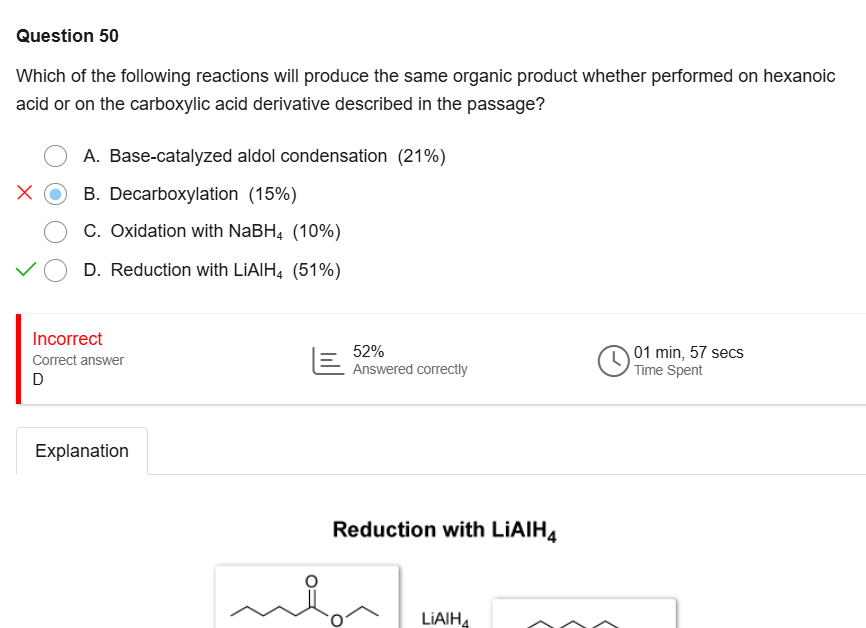The image size is (866, 628).
Task: Click the '52% Answered correctly' text
Action: (x=409, y=360)
